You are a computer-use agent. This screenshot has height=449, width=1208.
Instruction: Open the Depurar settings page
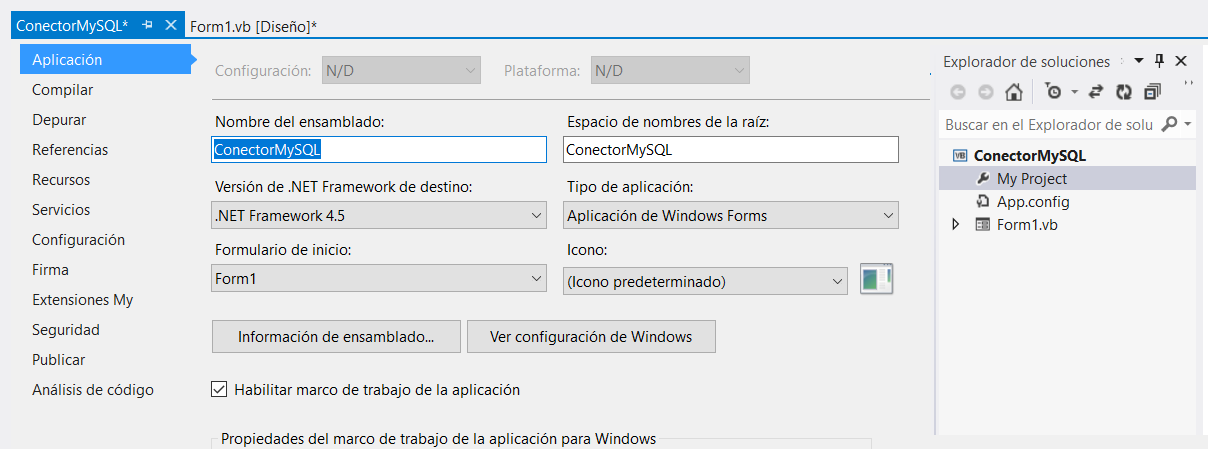coord(59,120)
